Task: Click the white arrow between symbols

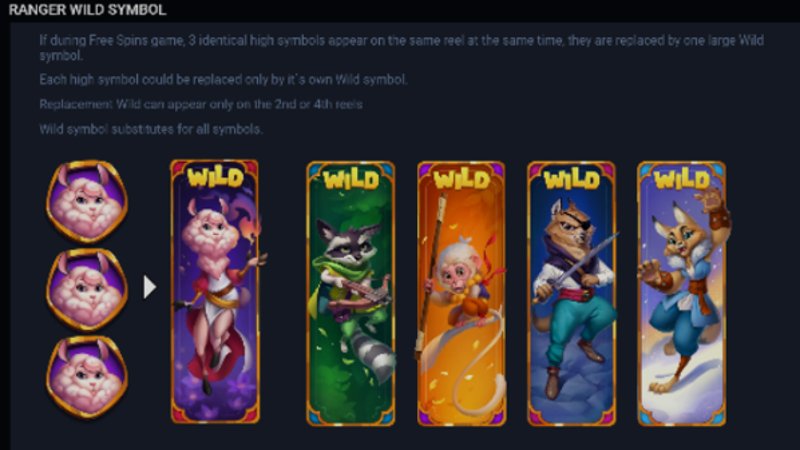Action: (149, 287)
